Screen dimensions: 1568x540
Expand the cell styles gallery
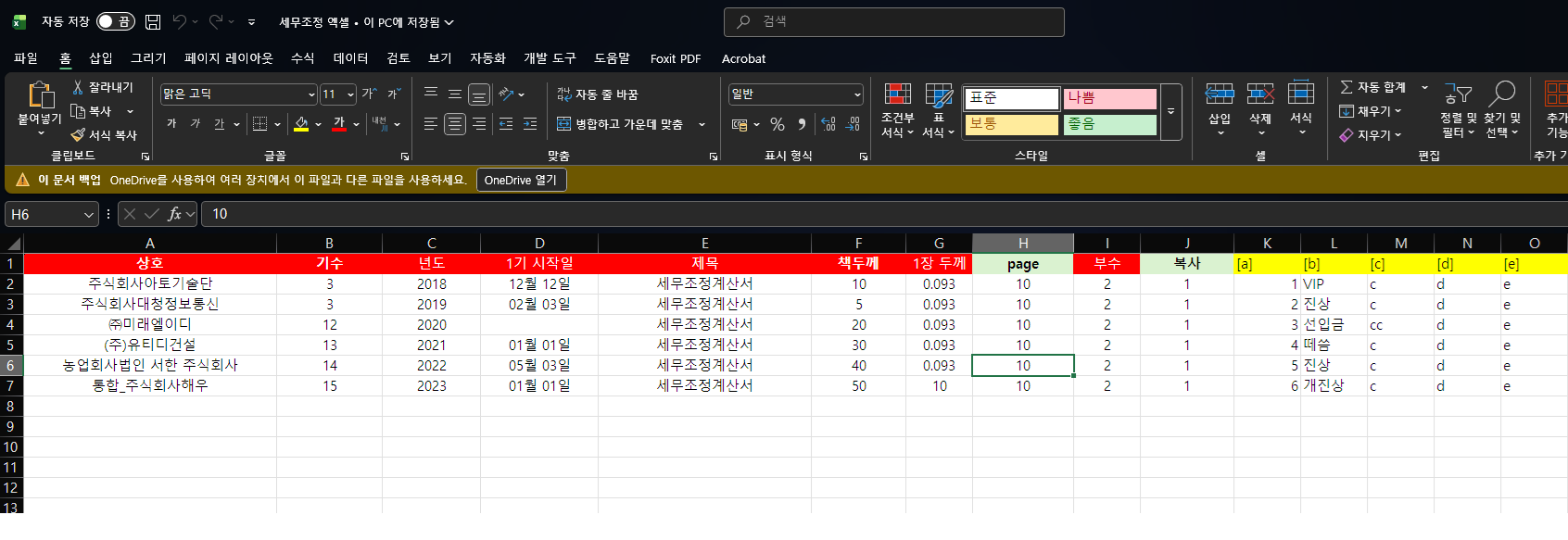point(1171,112)
